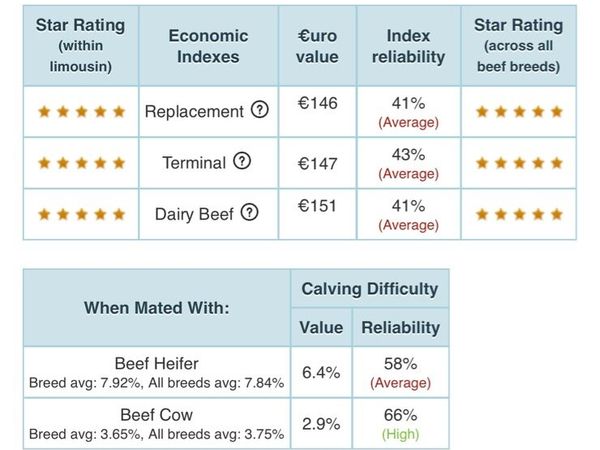Click Terminal within-limousin star rating
The image size is (600, 450).
(x=82, y=163)
